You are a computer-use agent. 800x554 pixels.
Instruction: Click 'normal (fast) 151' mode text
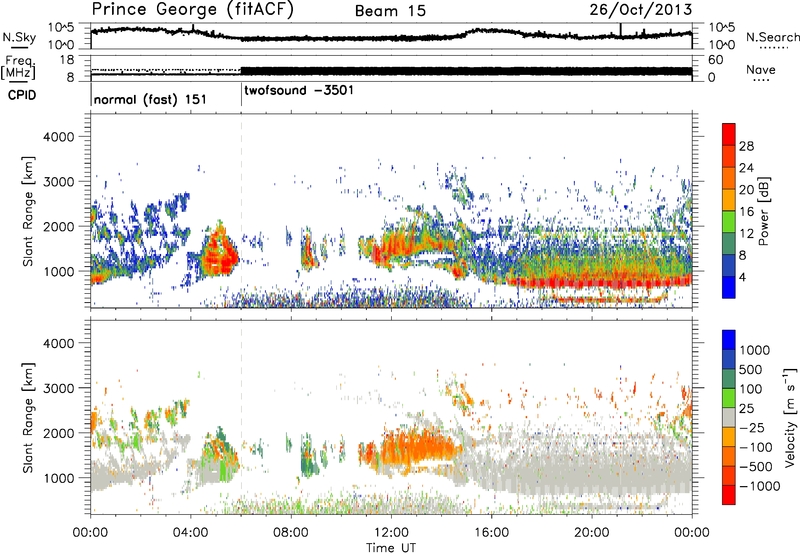(150, 99)
